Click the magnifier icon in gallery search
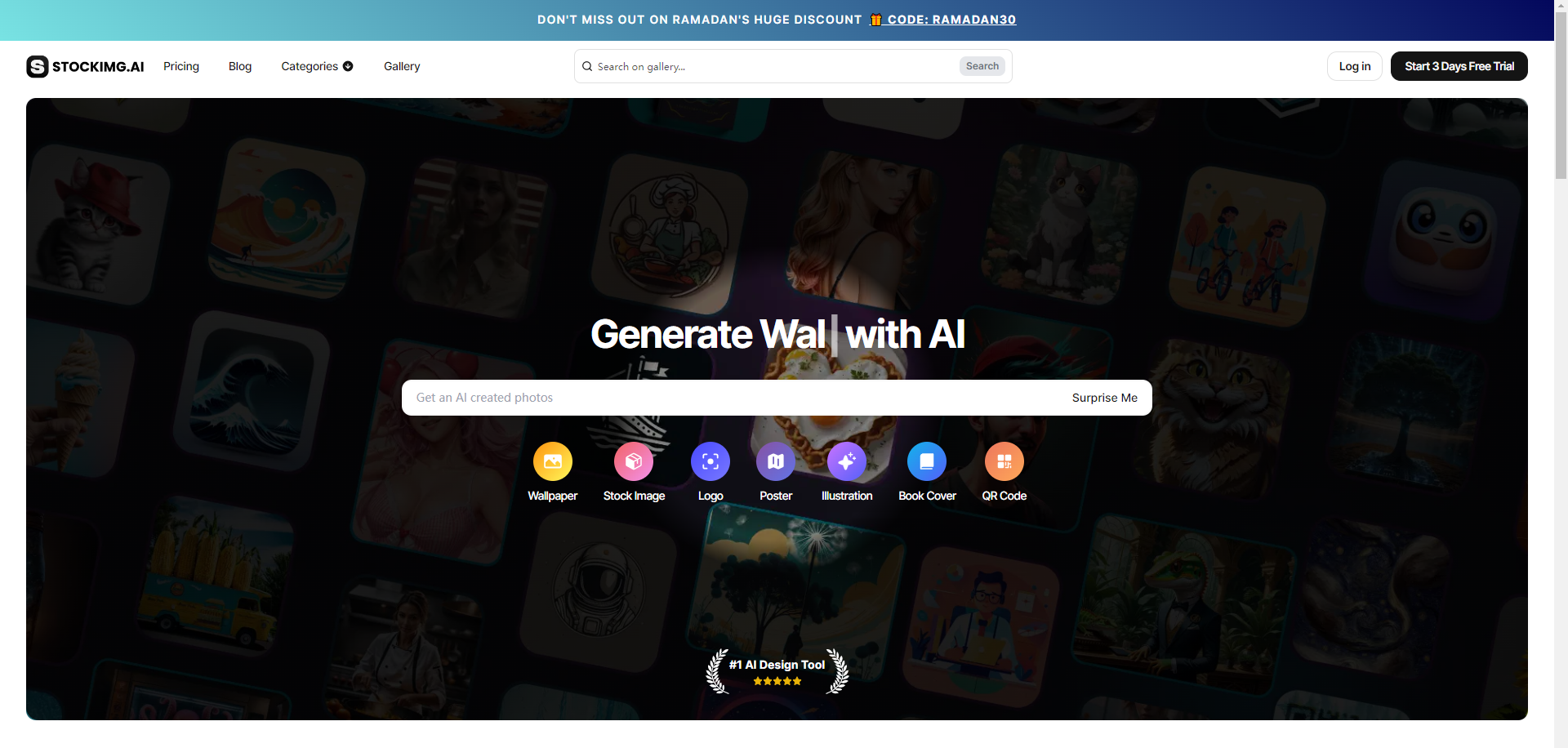Viewport: 1568px width, 748px height. [x=587, y=66]
